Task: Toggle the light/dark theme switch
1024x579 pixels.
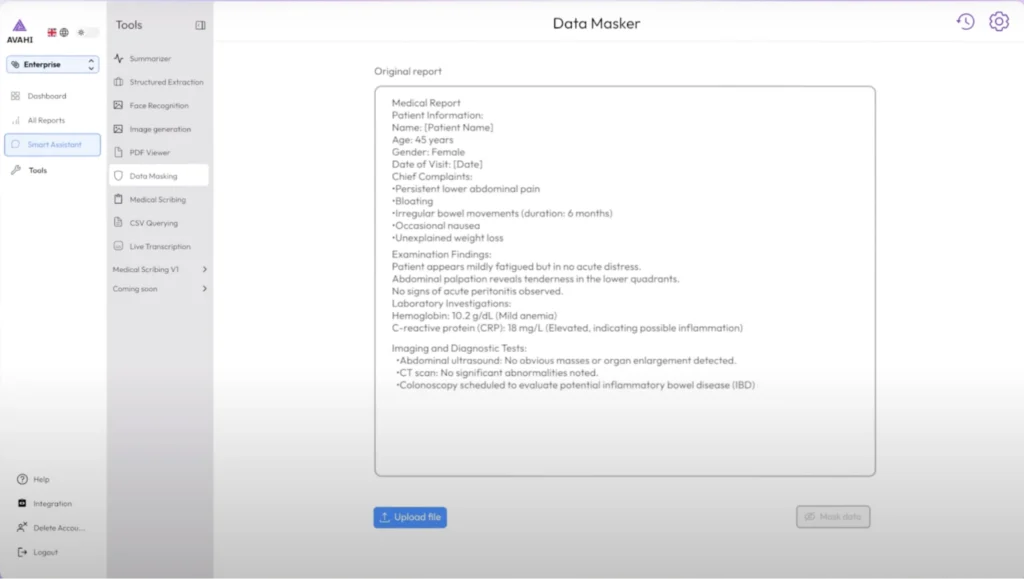Action: click(x=87, y=32)
